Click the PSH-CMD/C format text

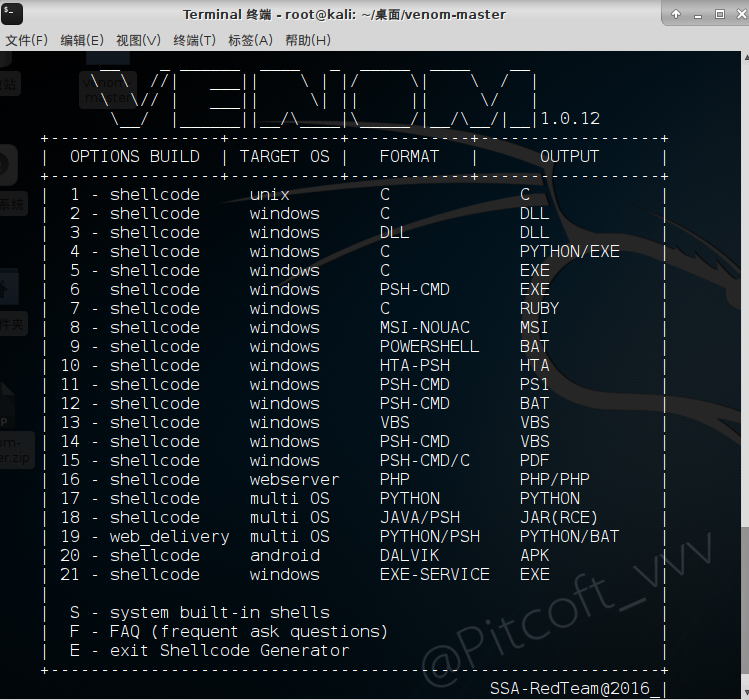tap(425, 461)
